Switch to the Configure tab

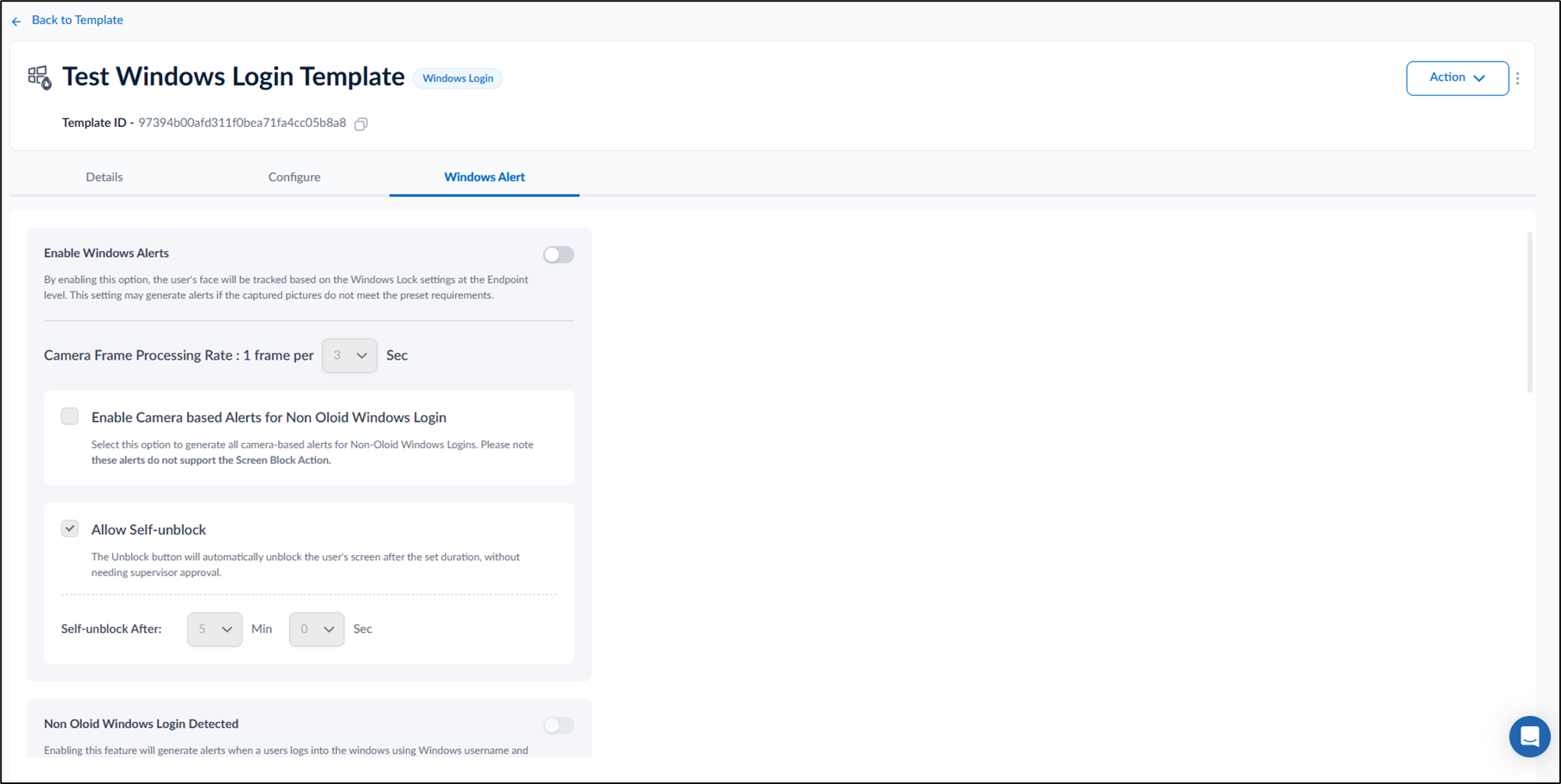pos(294,177)
